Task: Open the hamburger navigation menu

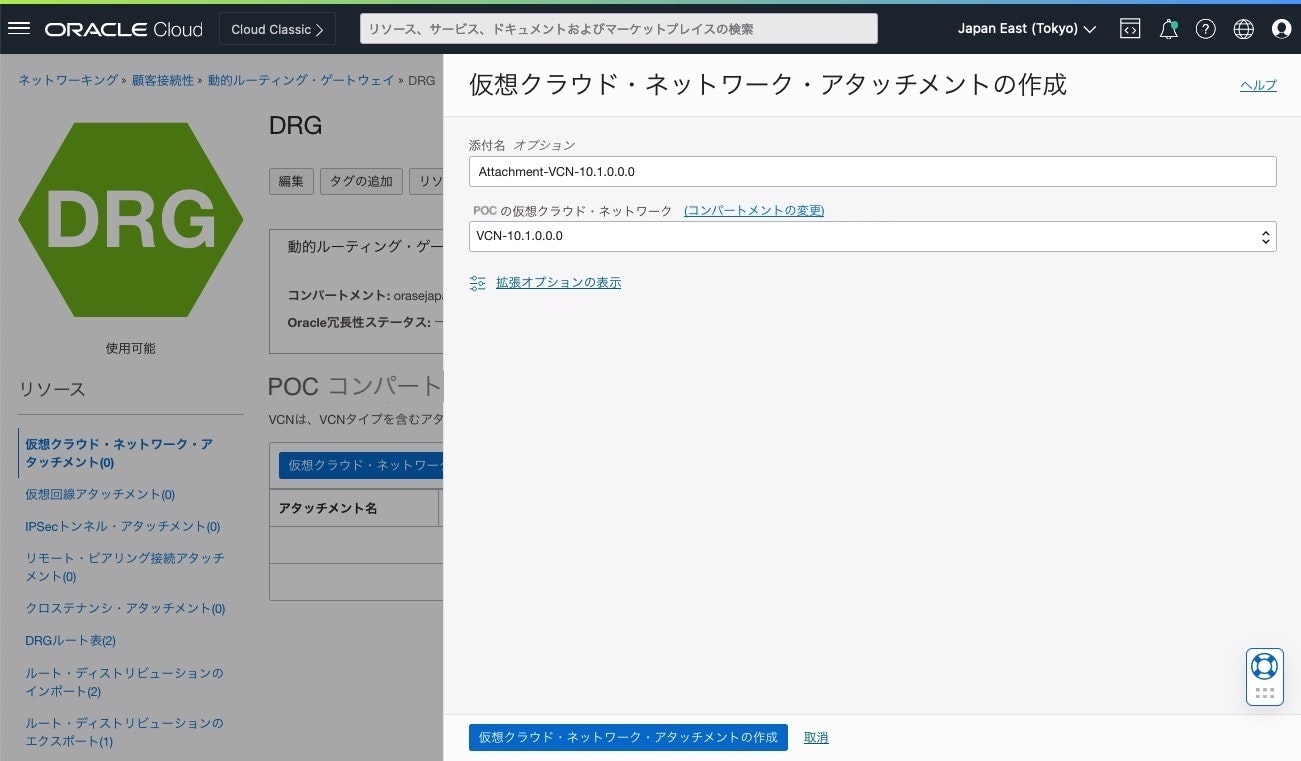Action: point(19,29)
